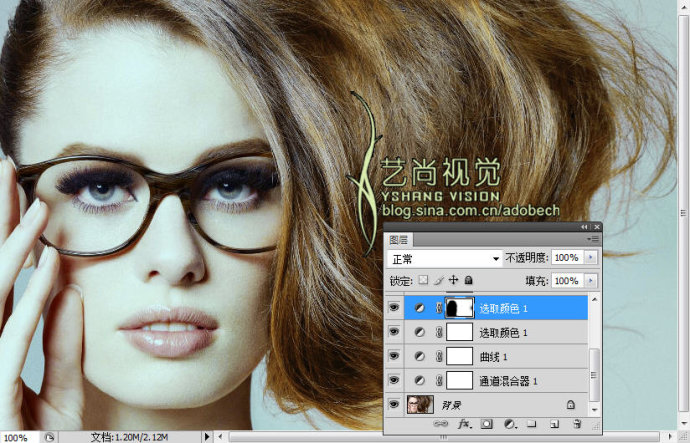This screenshot has width=690, height=443.
Task: Click the 不透明度 100% value field
Action: click(568, 257)
